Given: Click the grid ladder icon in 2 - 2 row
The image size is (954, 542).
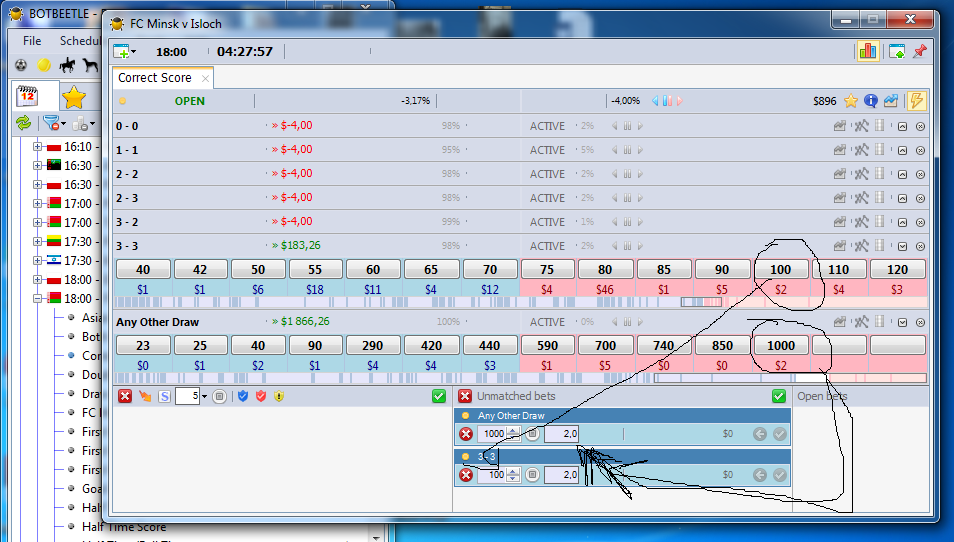Looking at the screenshot, I should point(880,173).
